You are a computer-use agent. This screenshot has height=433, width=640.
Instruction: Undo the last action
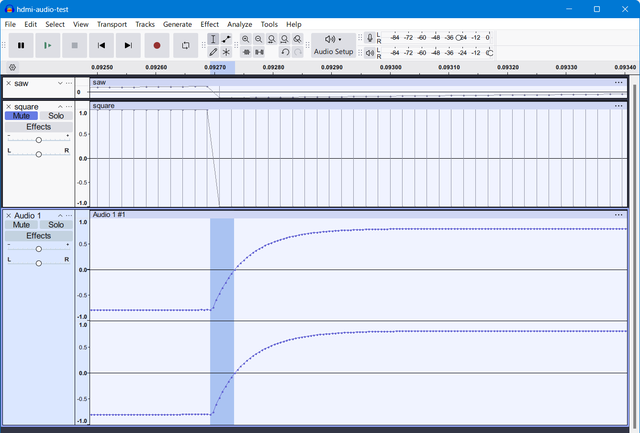click(285, 52)
